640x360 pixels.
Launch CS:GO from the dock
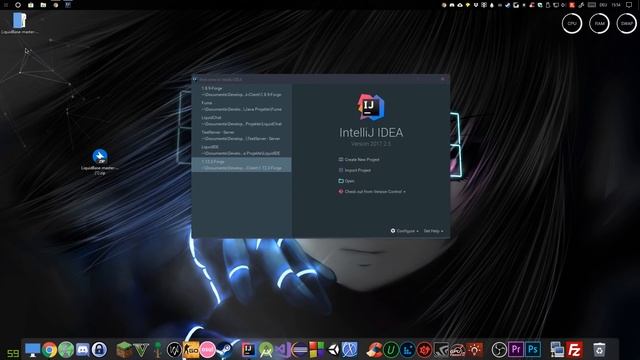click(x=191, y=350)
